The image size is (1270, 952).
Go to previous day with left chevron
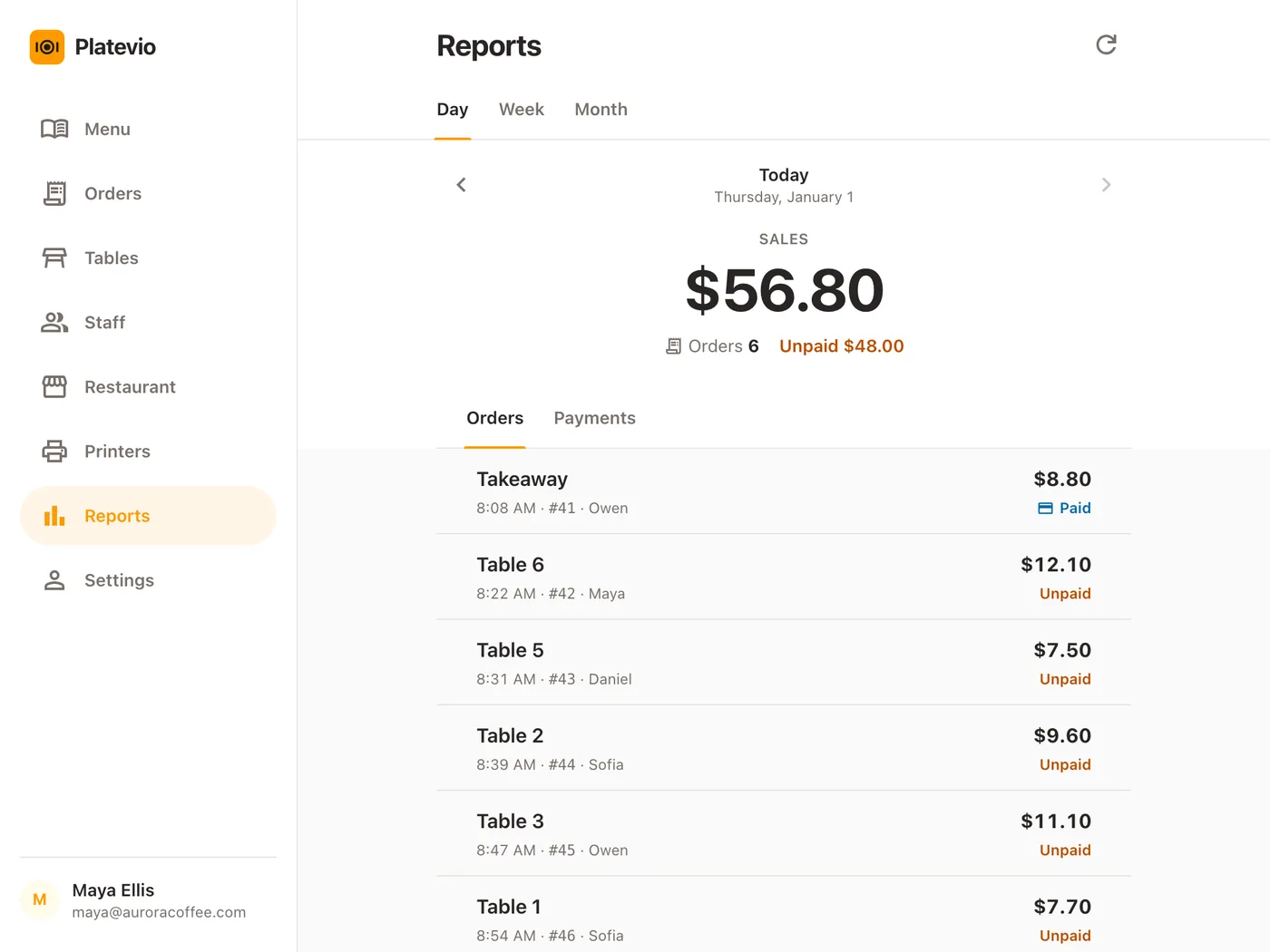pos(461,185)
